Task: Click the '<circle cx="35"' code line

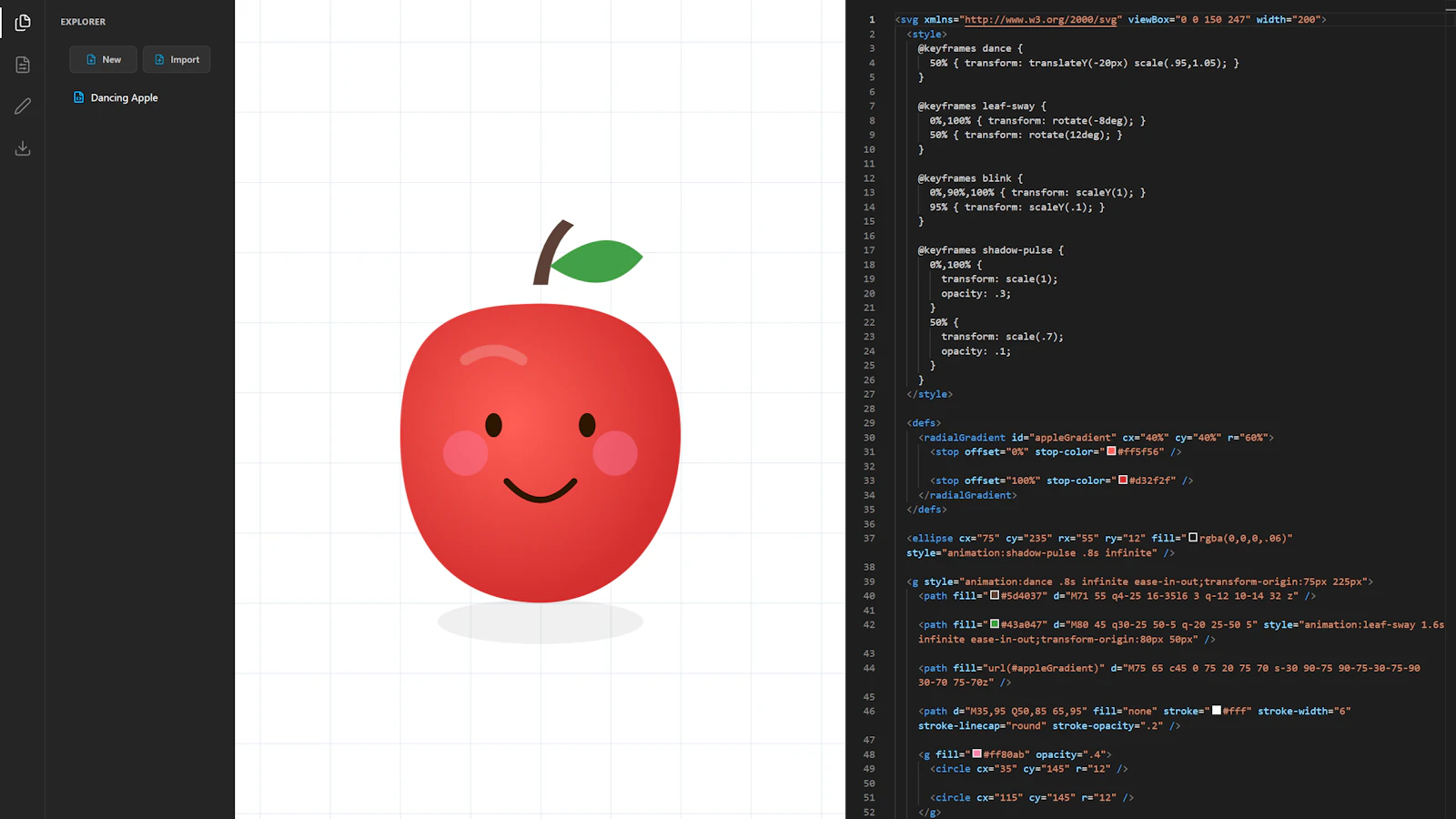Action: (x=1028, y=769)
